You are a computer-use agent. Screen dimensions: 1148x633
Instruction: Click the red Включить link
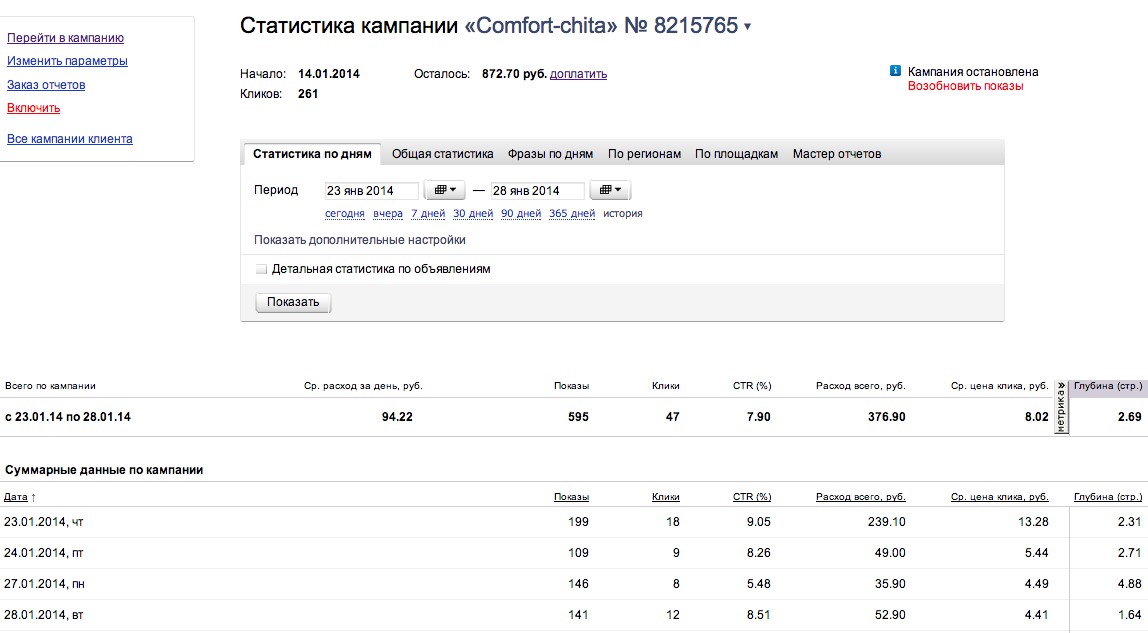pyautogui.click(x=33, y=108)
